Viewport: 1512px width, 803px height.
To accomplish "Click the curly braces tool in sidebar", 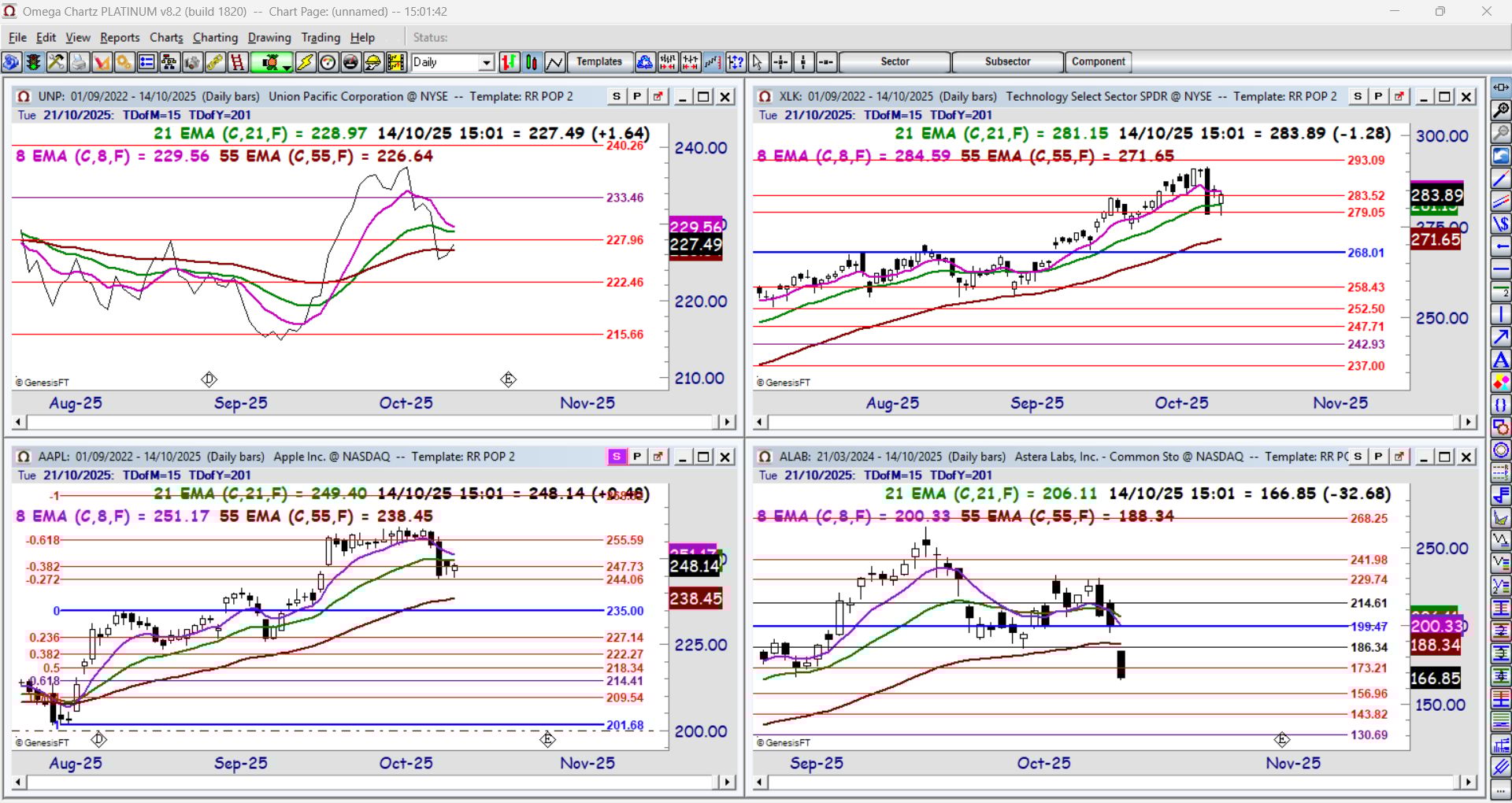I will (1501, 405).
